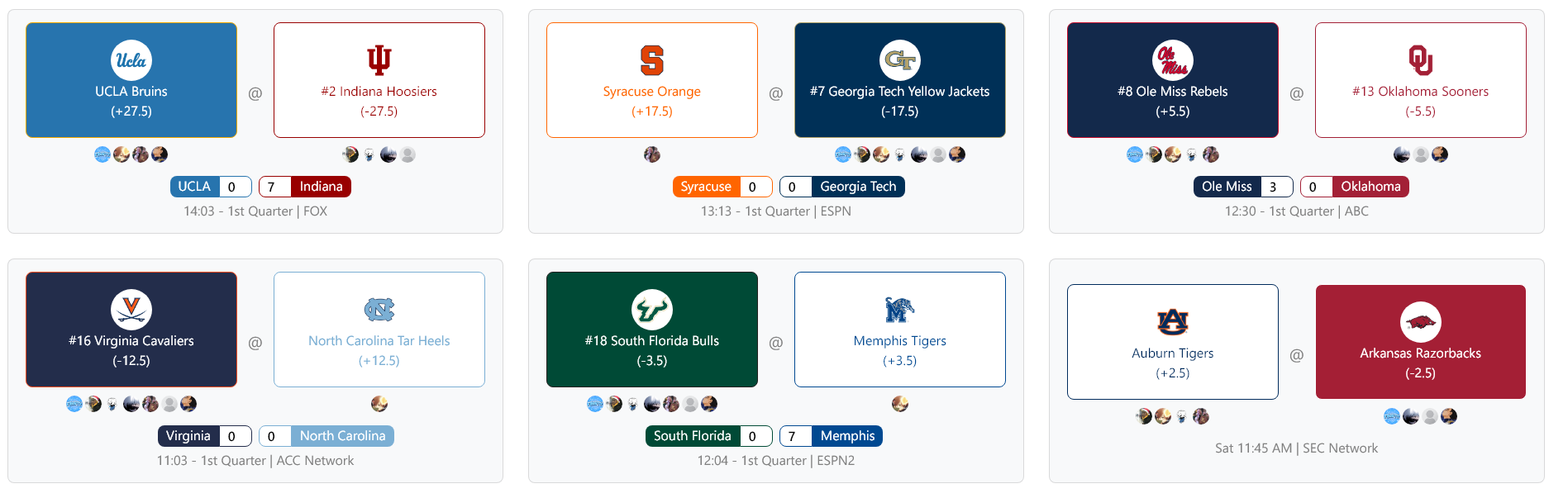The height and width of the screenshot is (498, 1568).
Task: Click the Arkansas Razorbacks hog logo
Action: coord(1421,322)
